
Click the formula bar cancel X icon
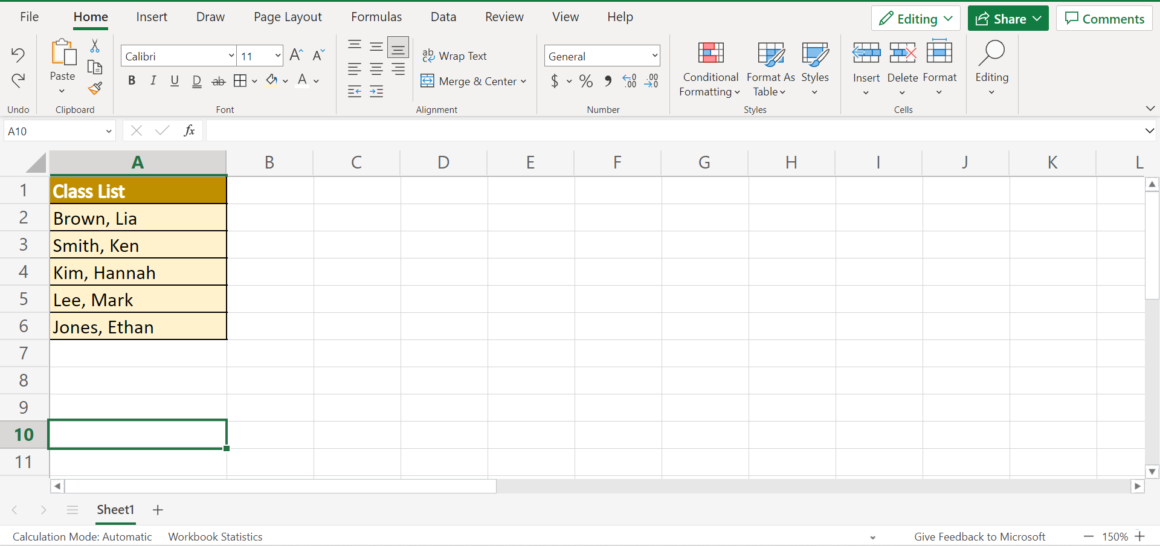click(136, 131)
